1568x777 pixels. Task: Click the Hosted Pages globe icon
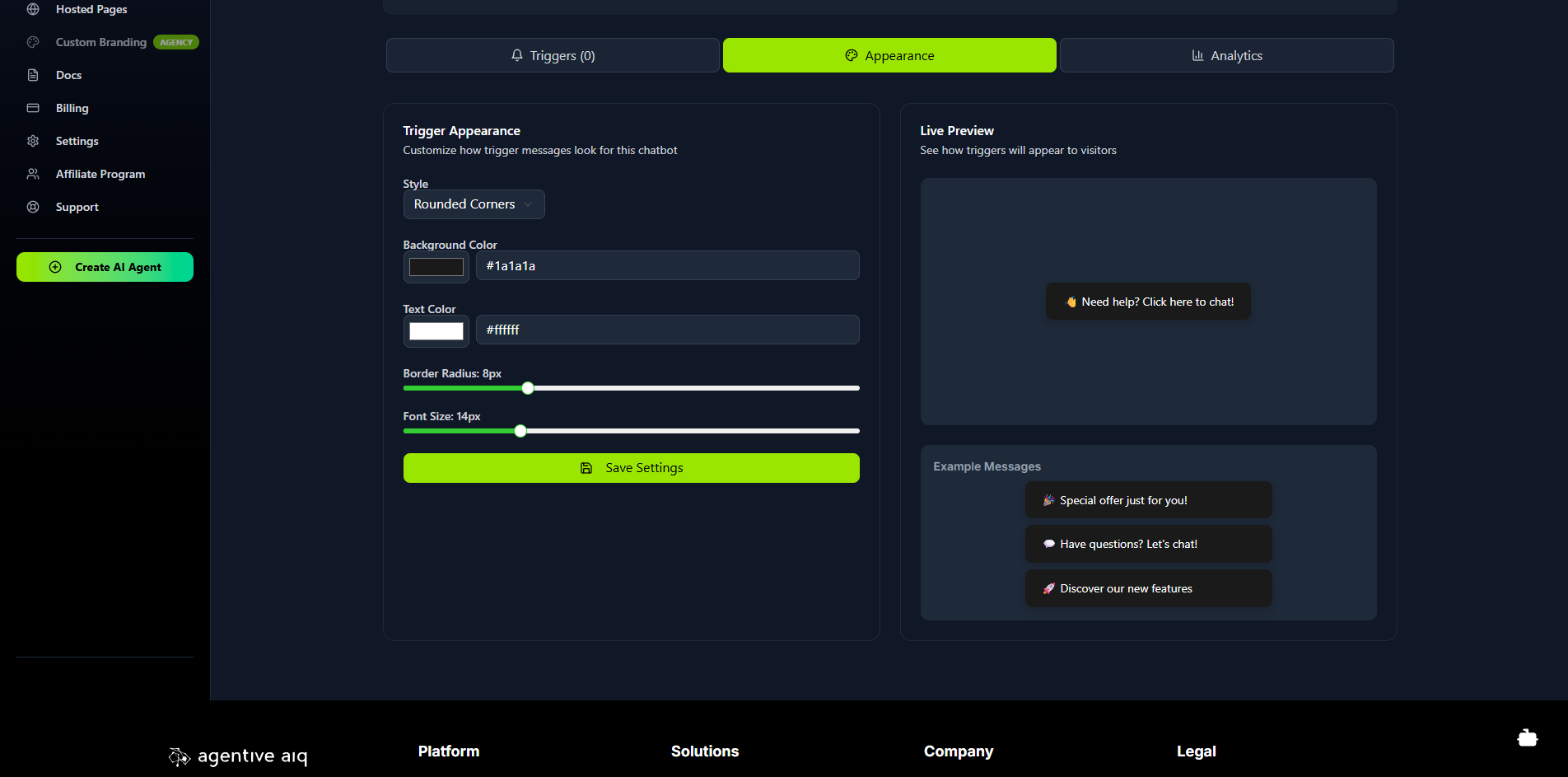click(33, 9)
